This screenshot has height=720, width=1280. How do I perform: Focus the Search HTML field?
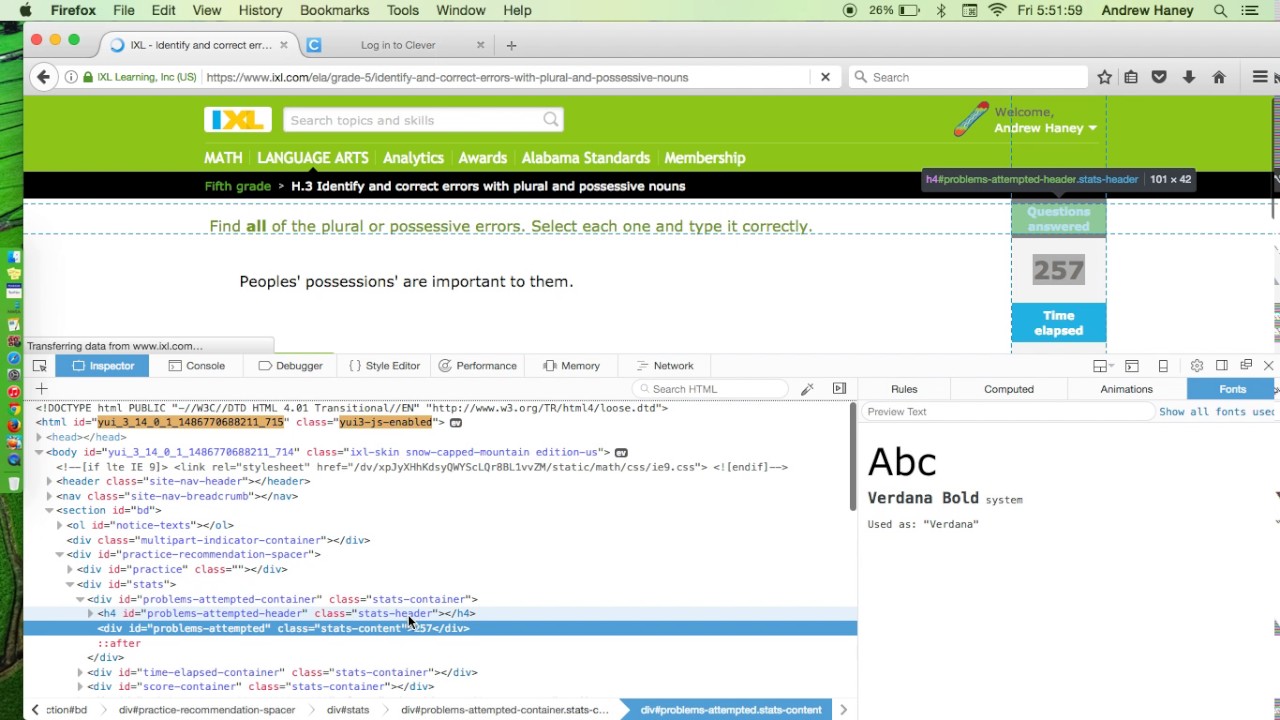pyautogui.click(x=712, y=389)
